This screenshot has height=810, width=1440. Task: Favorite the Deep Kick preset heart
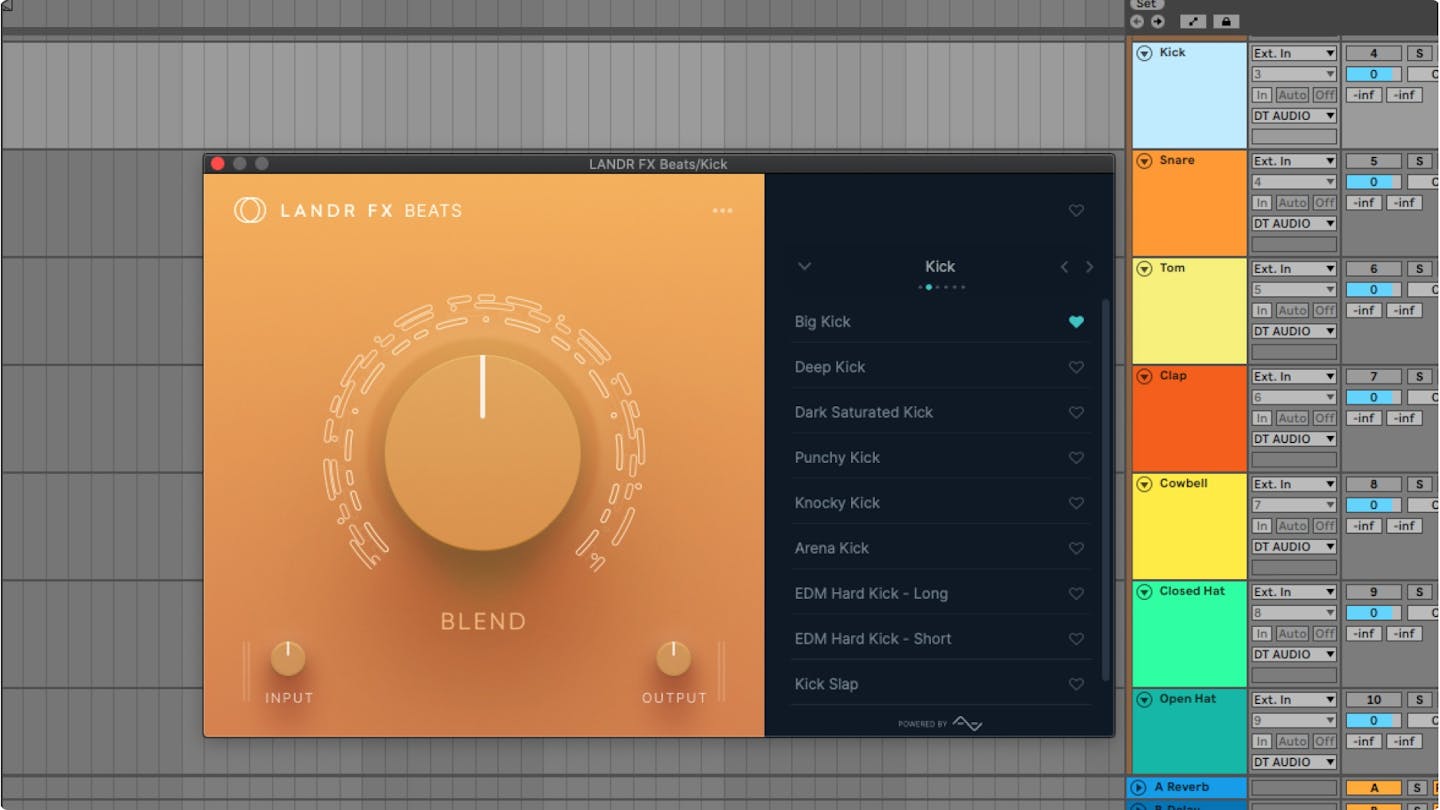pos(1076,367)
